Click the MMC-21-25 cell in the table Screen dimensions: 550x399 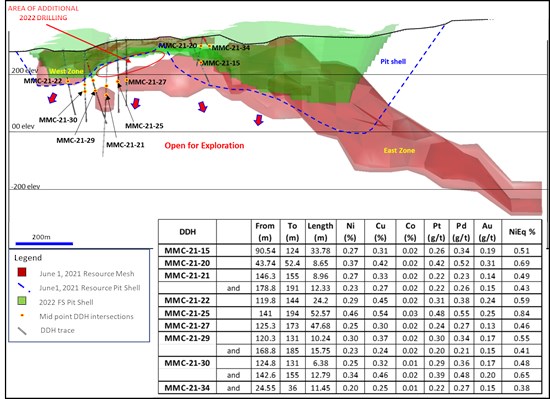(188, 313)
